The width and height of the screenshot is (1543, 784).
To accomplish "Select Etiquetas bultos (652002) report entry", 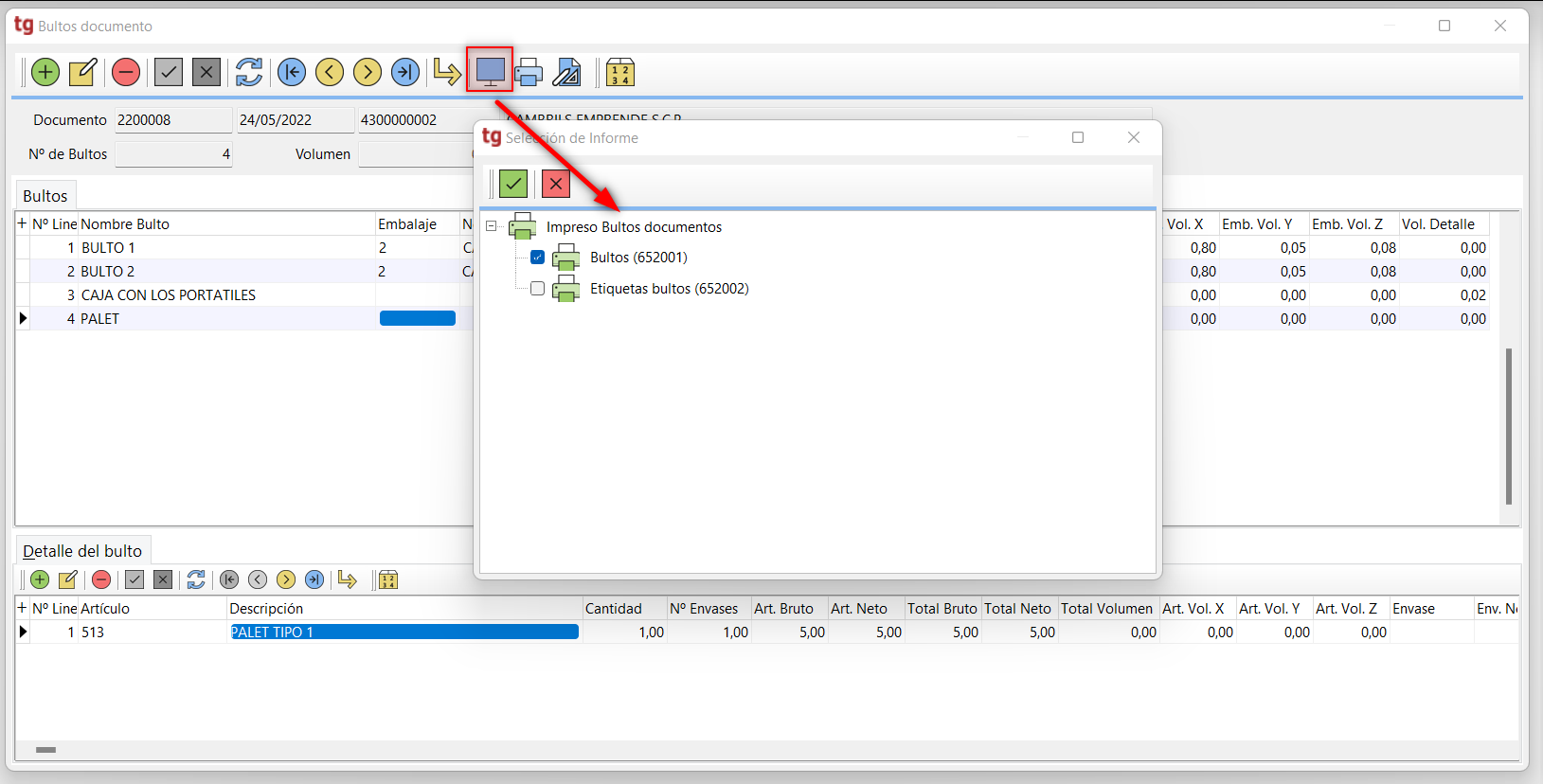I will (x=669, y=289).
